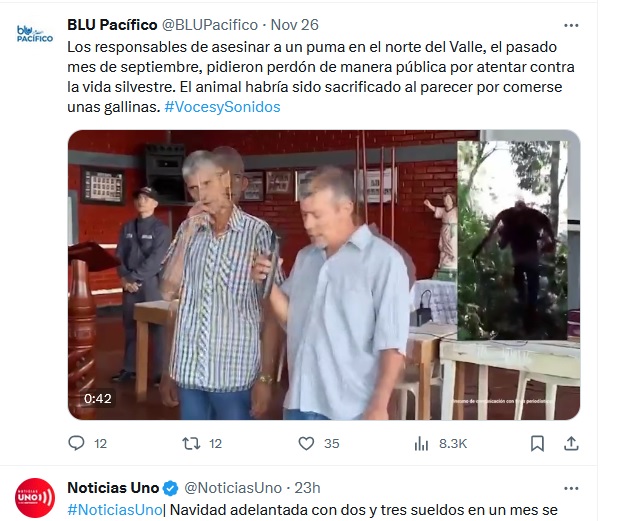
Task: Click Noticias Uno verified badge
Action: (171, 488)
